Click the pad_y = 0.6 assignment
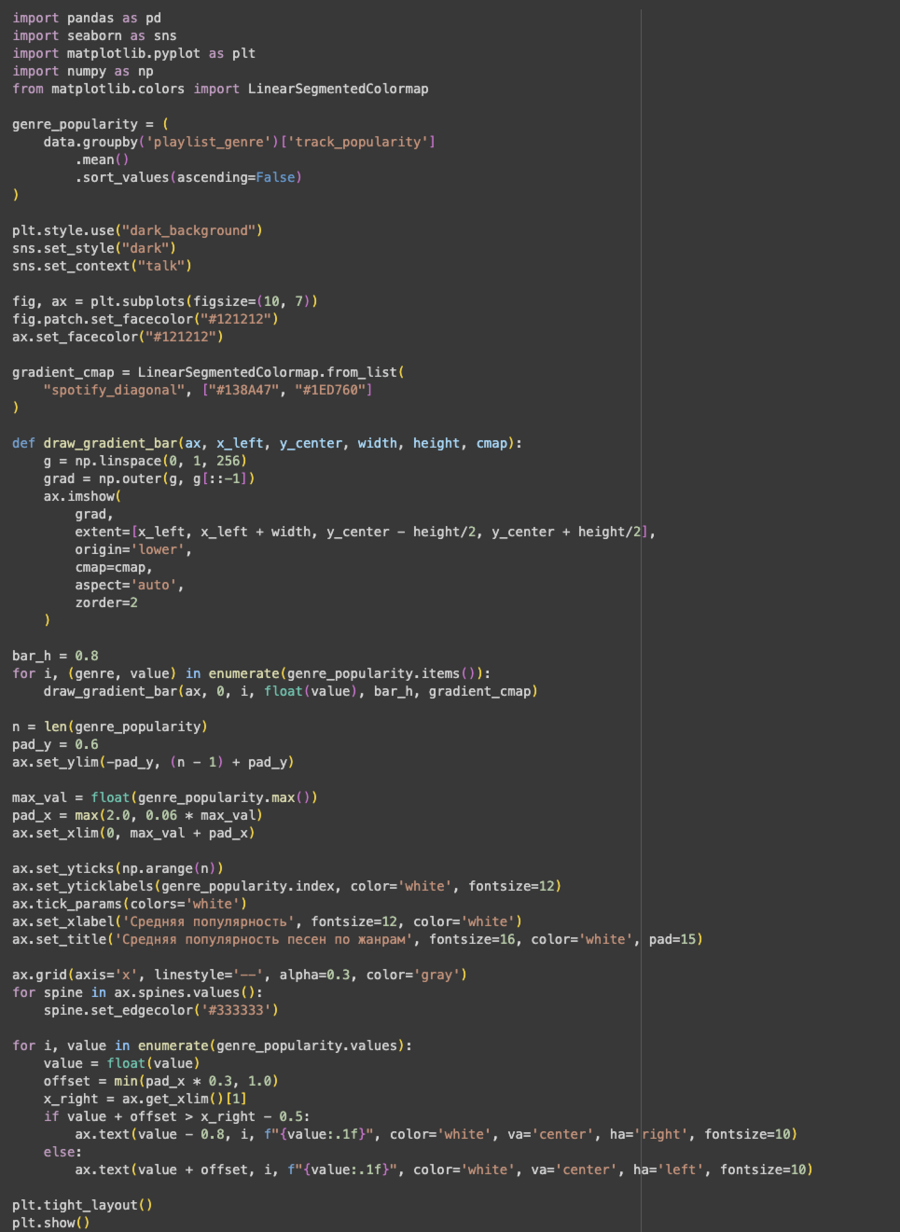The width and height of the screenshot is (900, 1232). click(x=55, y=745)
